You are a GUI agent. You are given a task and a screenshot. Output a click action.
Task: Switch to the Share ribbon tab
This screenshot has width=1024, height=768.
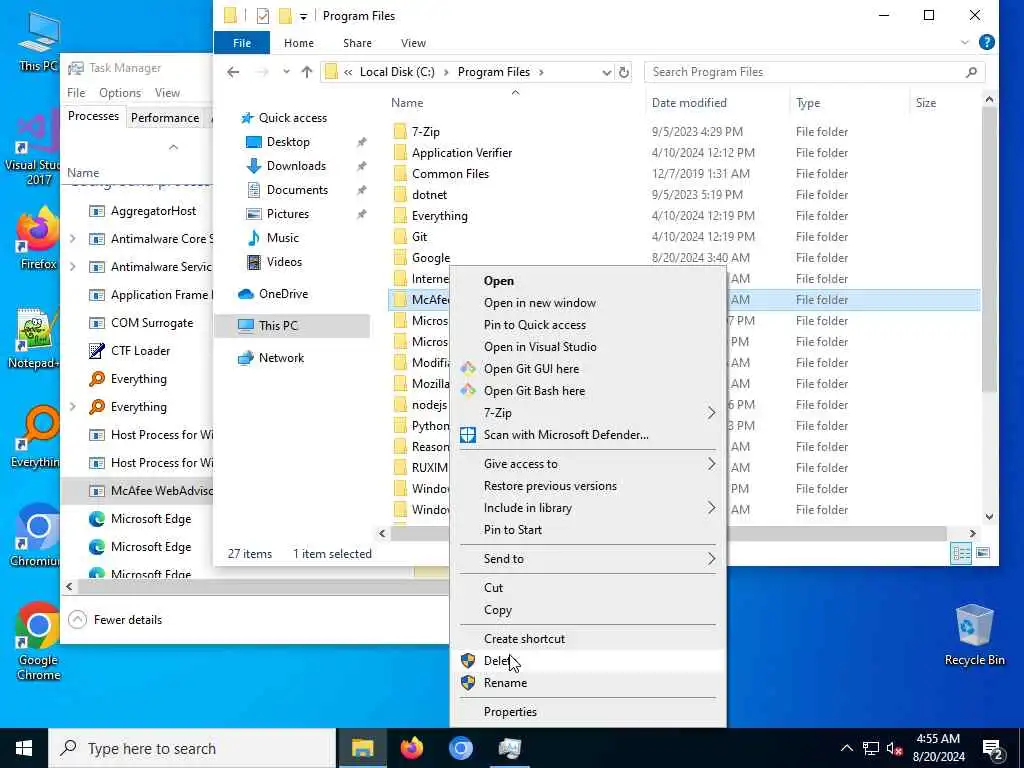tap(357, 43)
